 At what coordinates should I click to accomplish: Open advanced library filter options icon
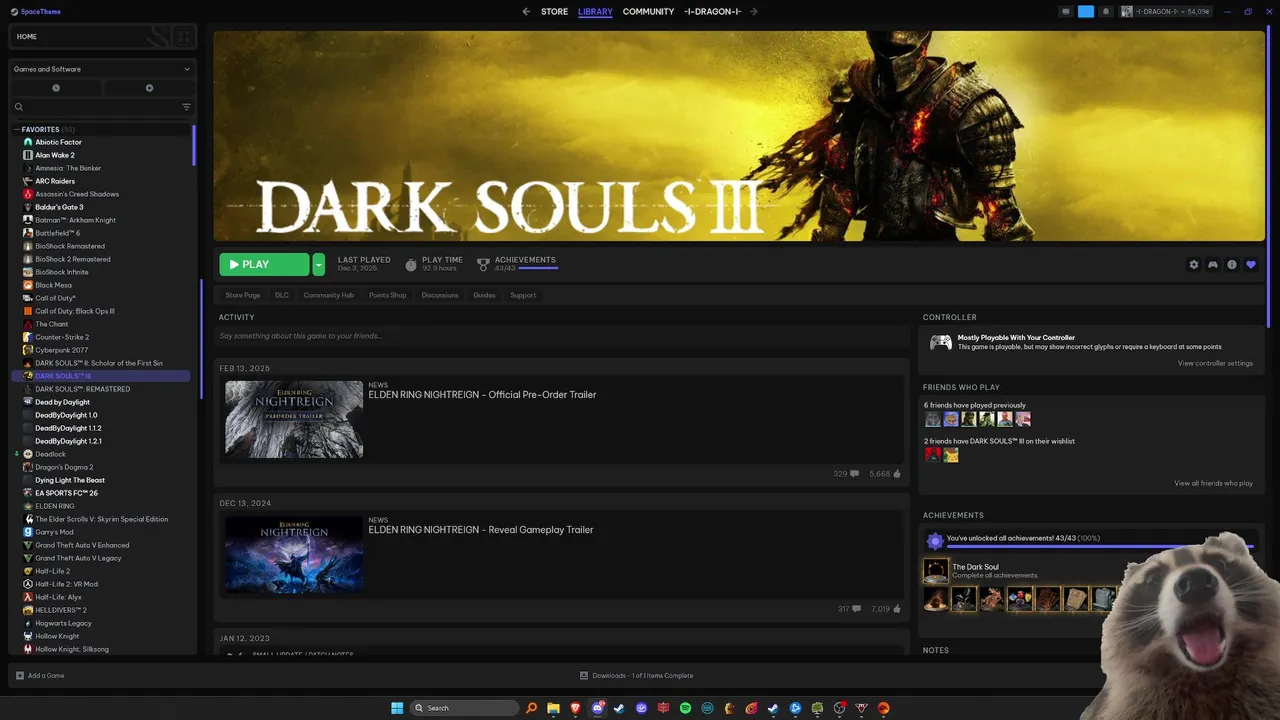(x=186, y=107)
